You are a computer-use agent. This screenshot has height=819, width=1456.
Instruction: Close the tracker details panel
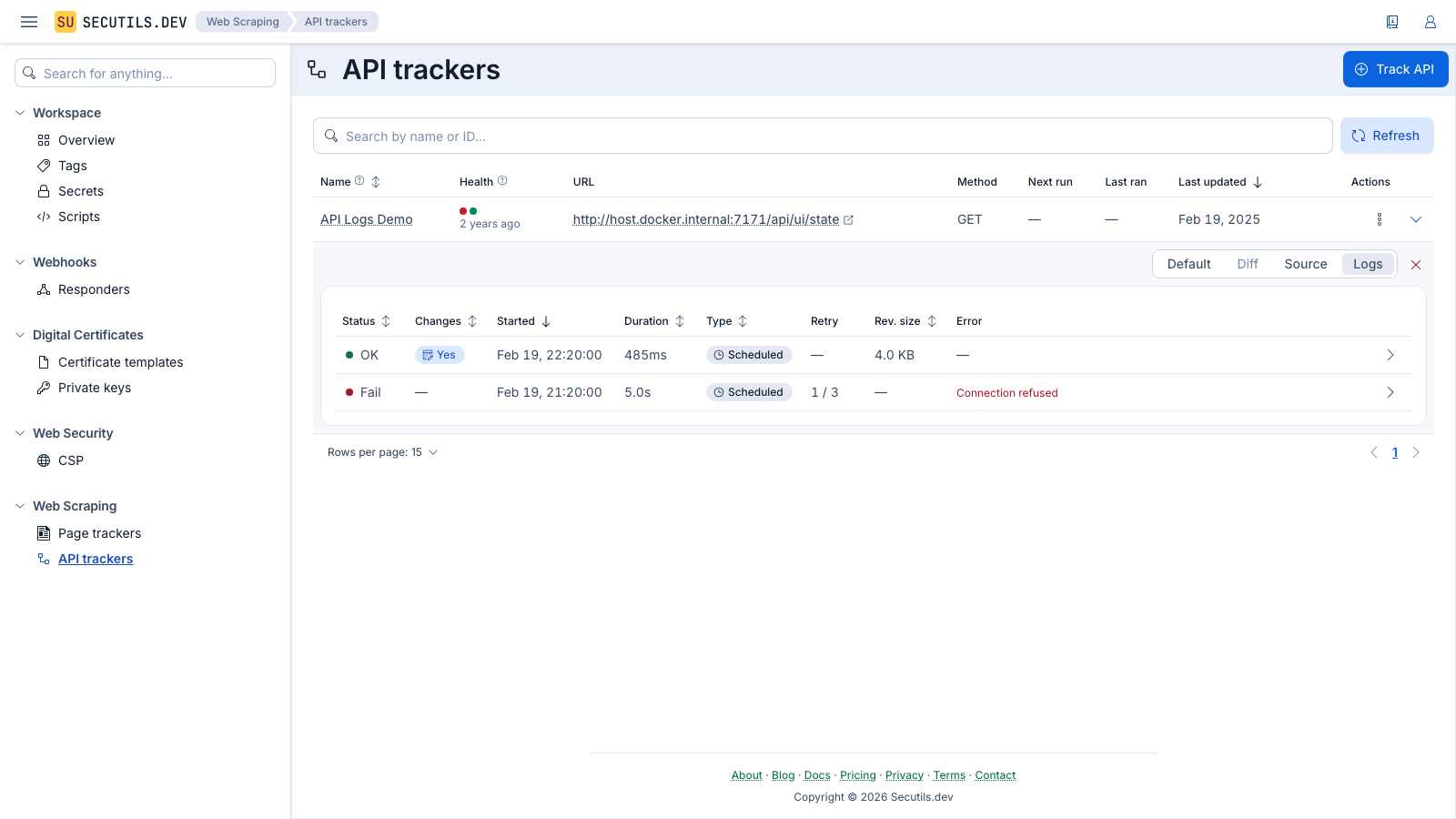(1416, 265)
